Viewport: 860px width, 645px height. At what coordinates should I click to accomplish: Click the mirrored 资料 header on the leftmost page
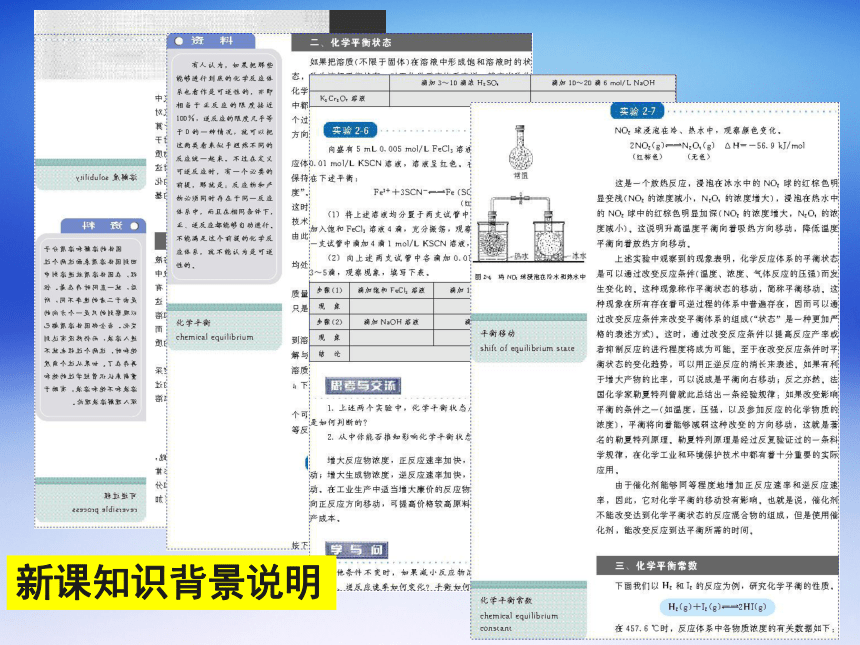point(103,225)
